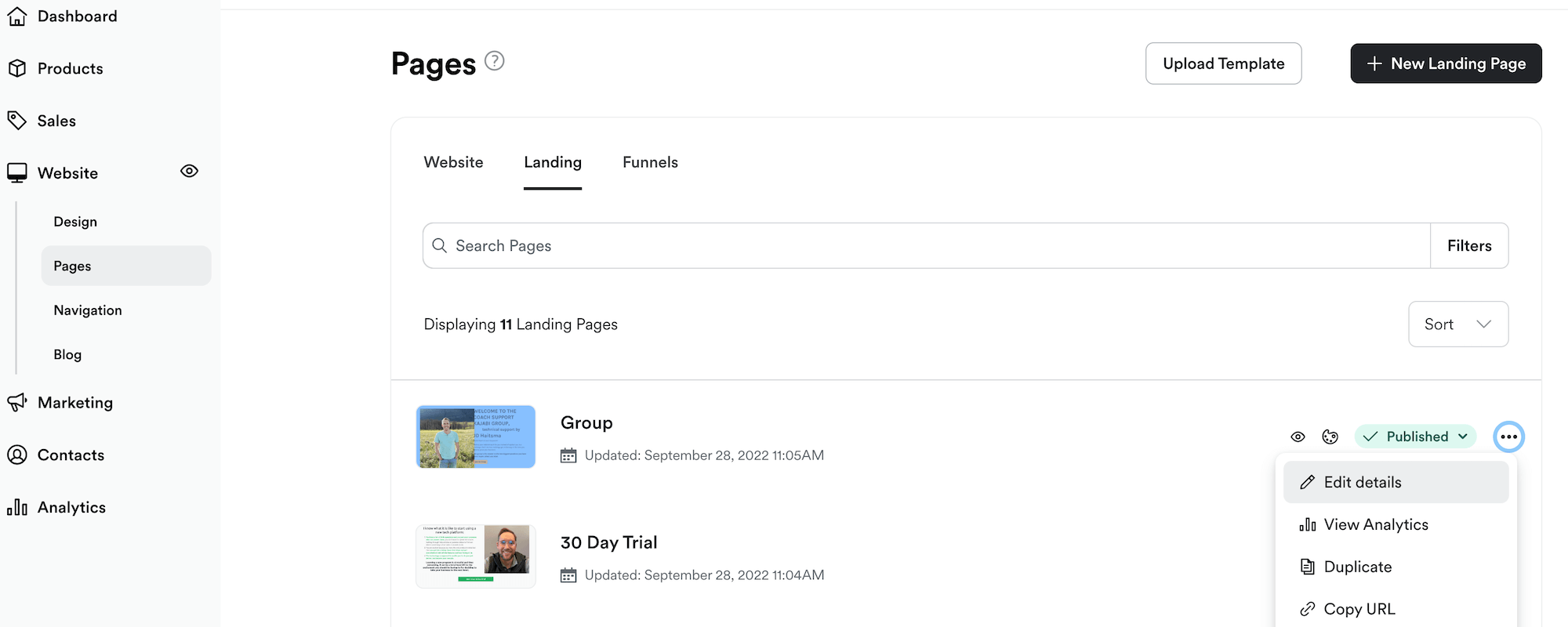Expand the Sort dropdown

[x=1457, y=324]
